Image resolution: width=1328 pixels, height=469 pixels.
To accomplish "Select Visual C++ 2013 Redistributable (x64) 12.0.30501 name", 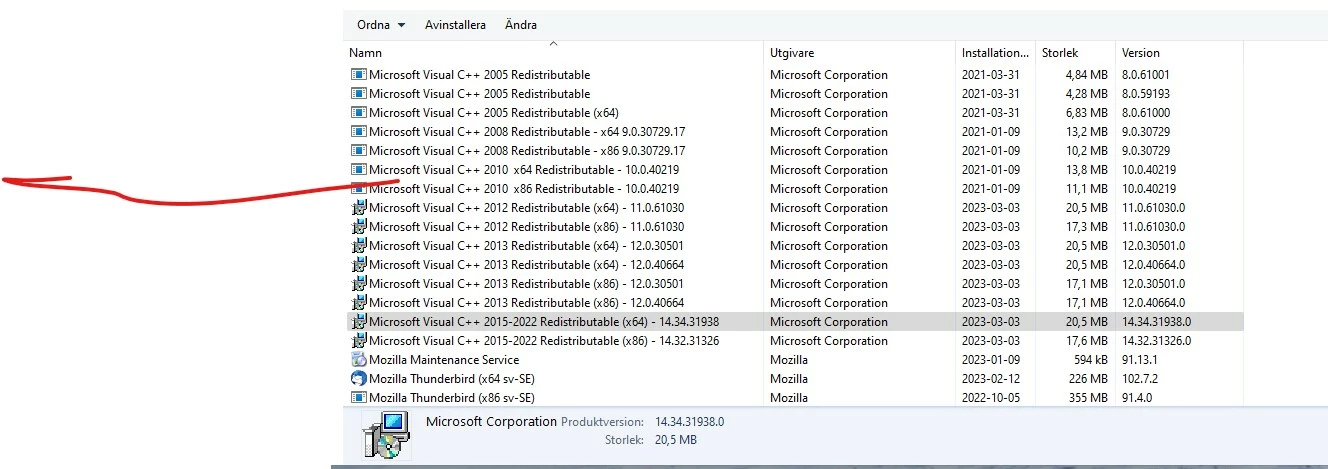I will tap(527, 246).
